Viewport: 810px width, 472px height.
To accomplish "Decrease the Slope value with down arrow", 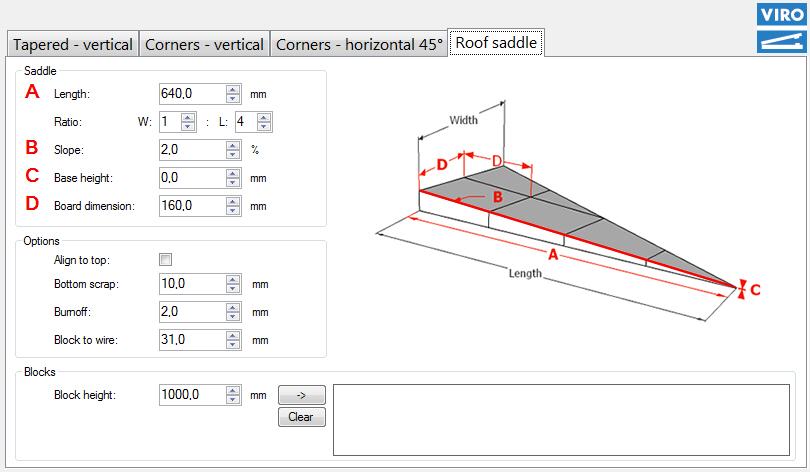I will (232, 155).
